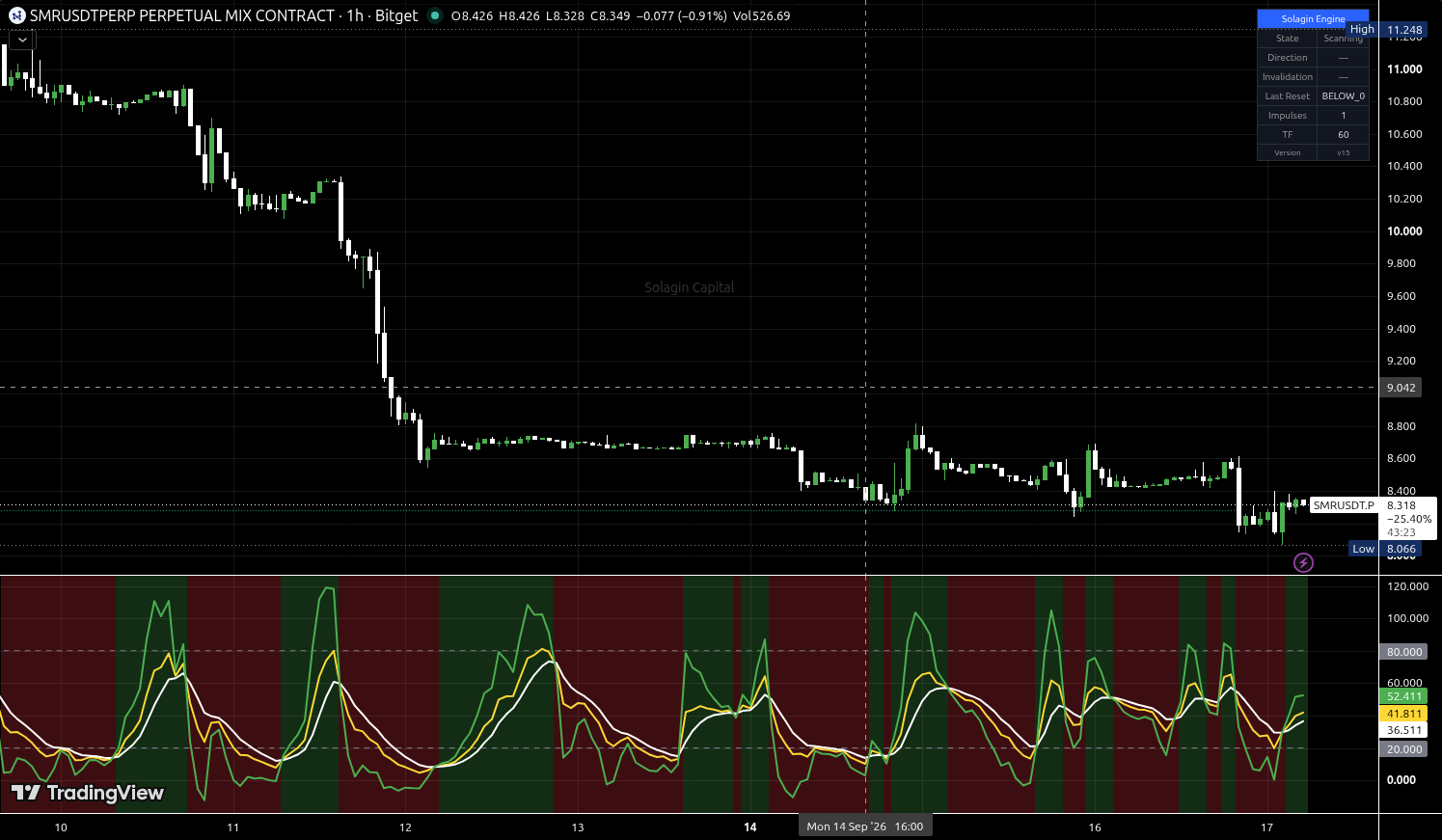This screenshot has height=840, width=1442.
Task: Collapse the chart legend with chevron
Action: tap(22, 40)
